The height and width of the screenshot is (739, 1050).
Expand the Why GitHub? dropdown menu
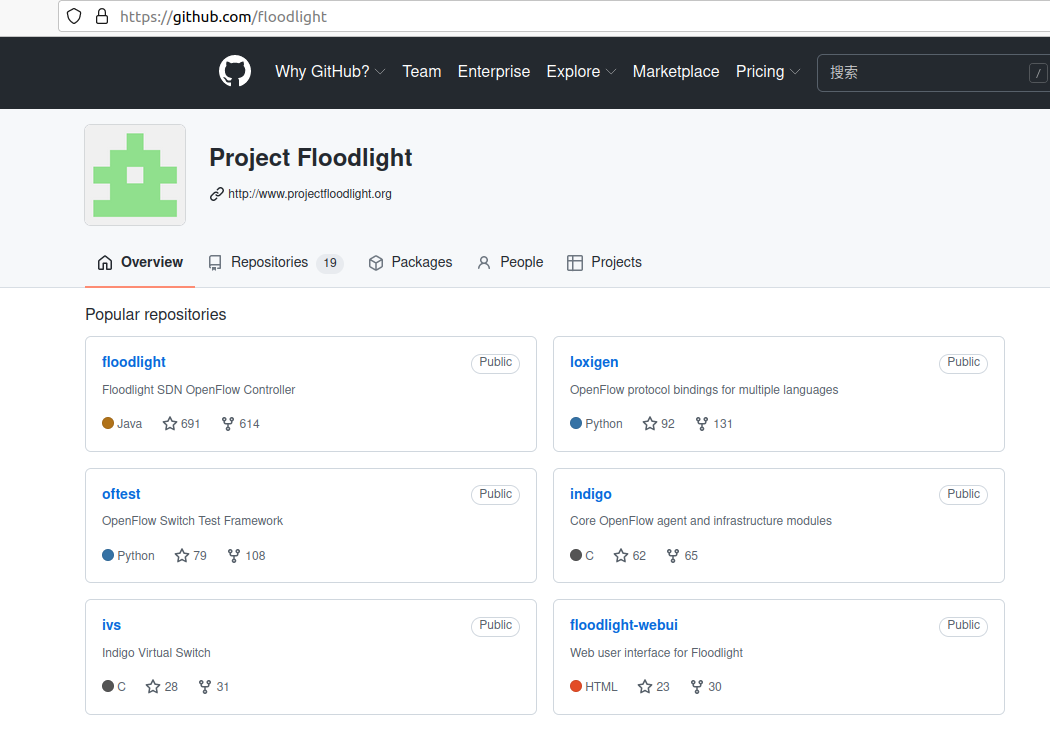click(330, 72)
